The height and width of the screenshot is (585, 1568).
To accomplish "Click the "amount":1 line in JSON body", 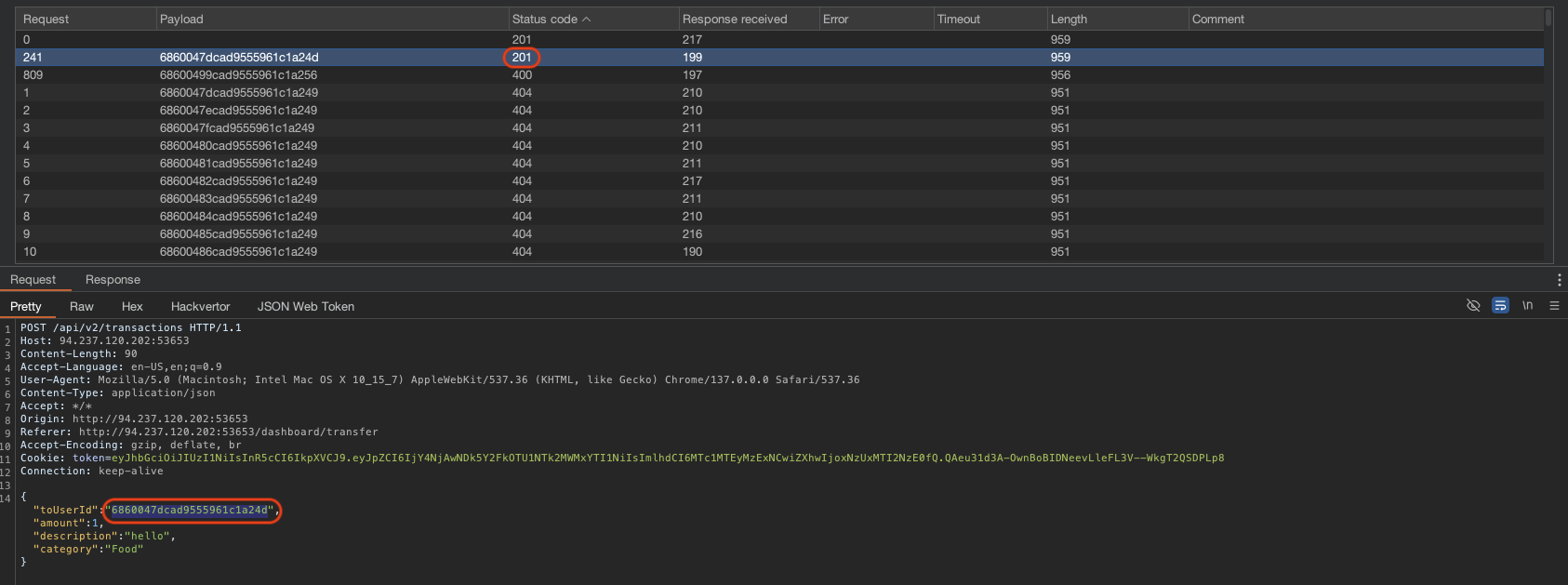I will tap(69, 523).
